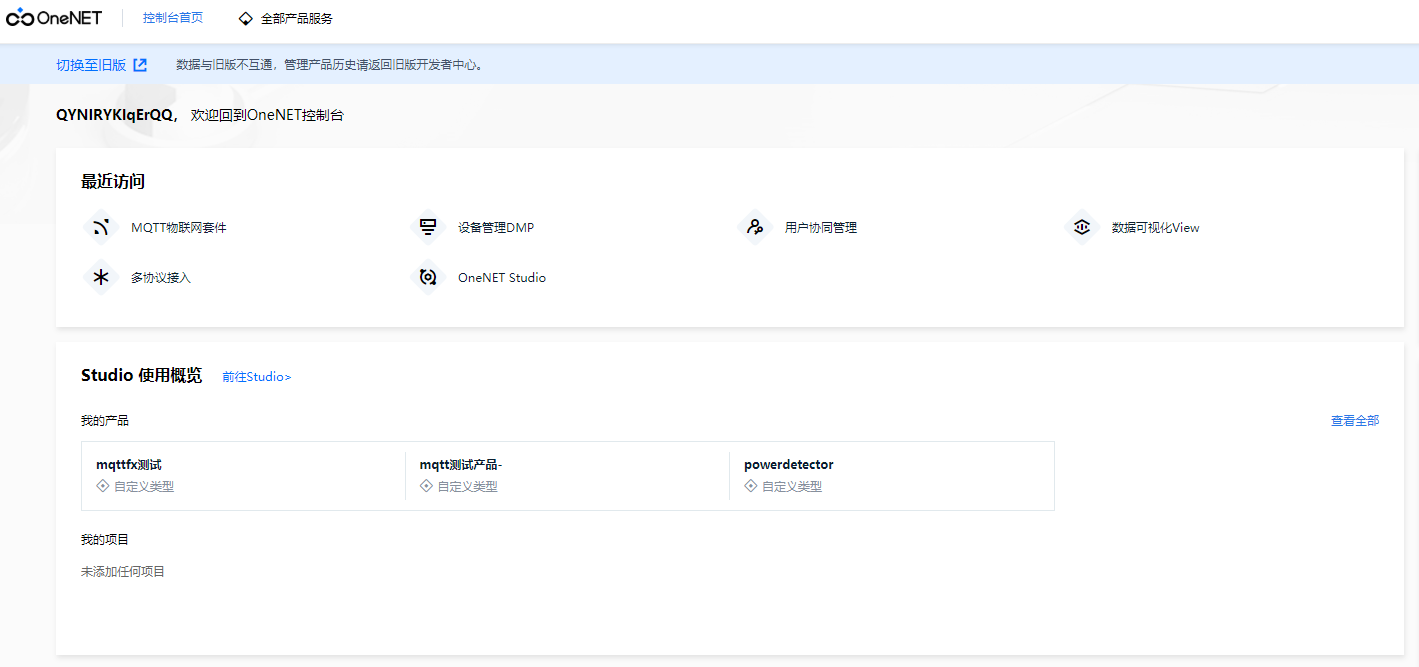Open 多协议接入 entry

161,277
